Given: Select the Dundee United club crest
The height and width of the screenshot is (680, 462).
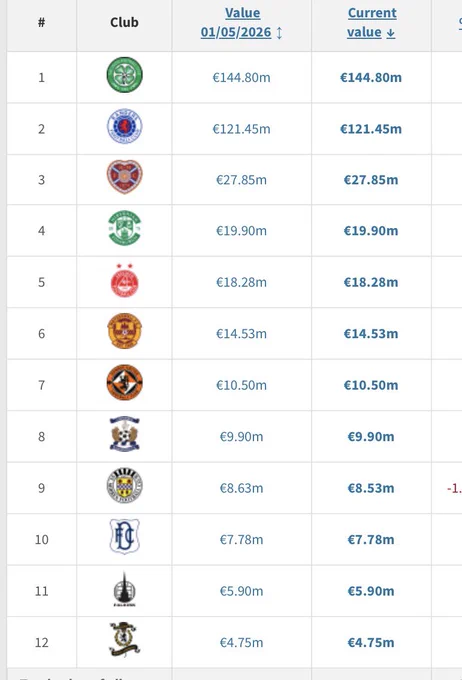Looking at the screenshot, I should [125, 382].
